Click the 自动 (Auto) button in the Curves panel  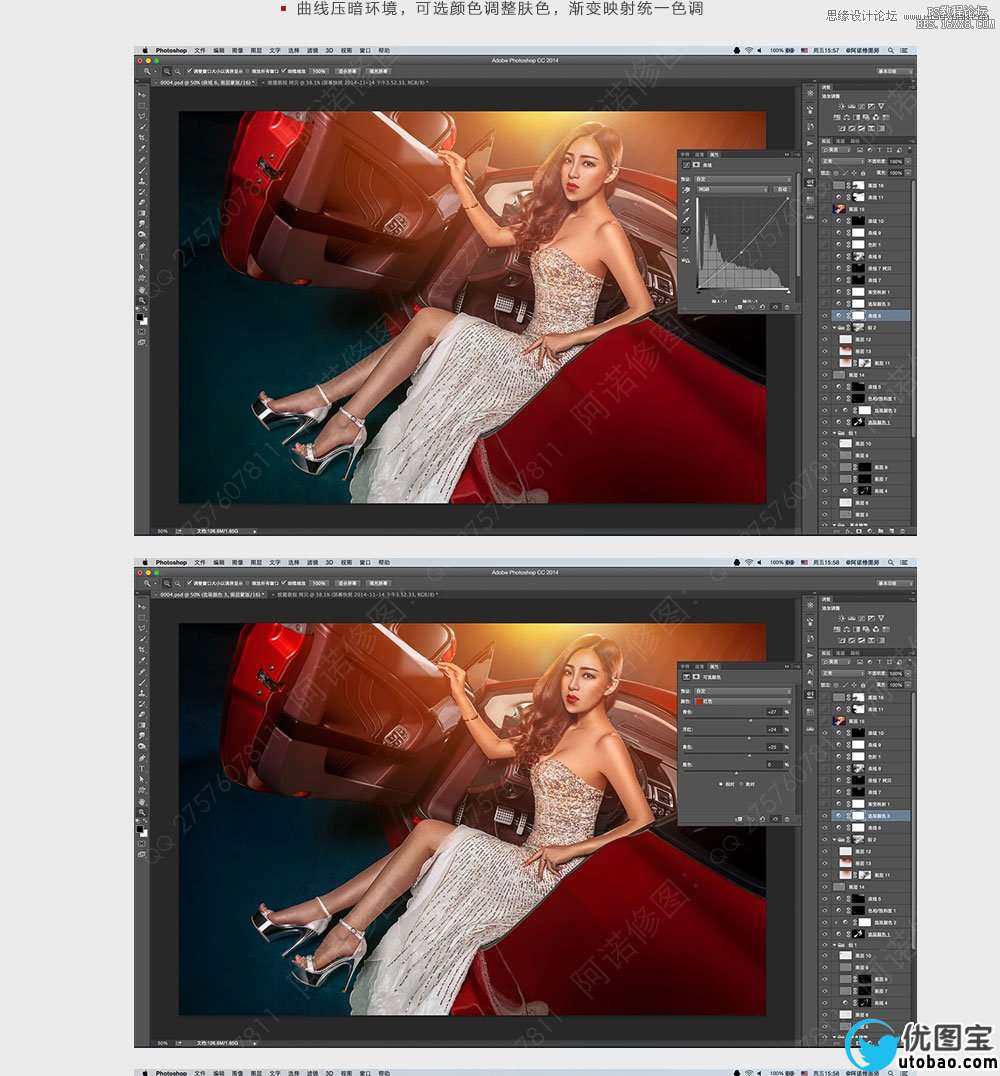[x=782, y=189]
